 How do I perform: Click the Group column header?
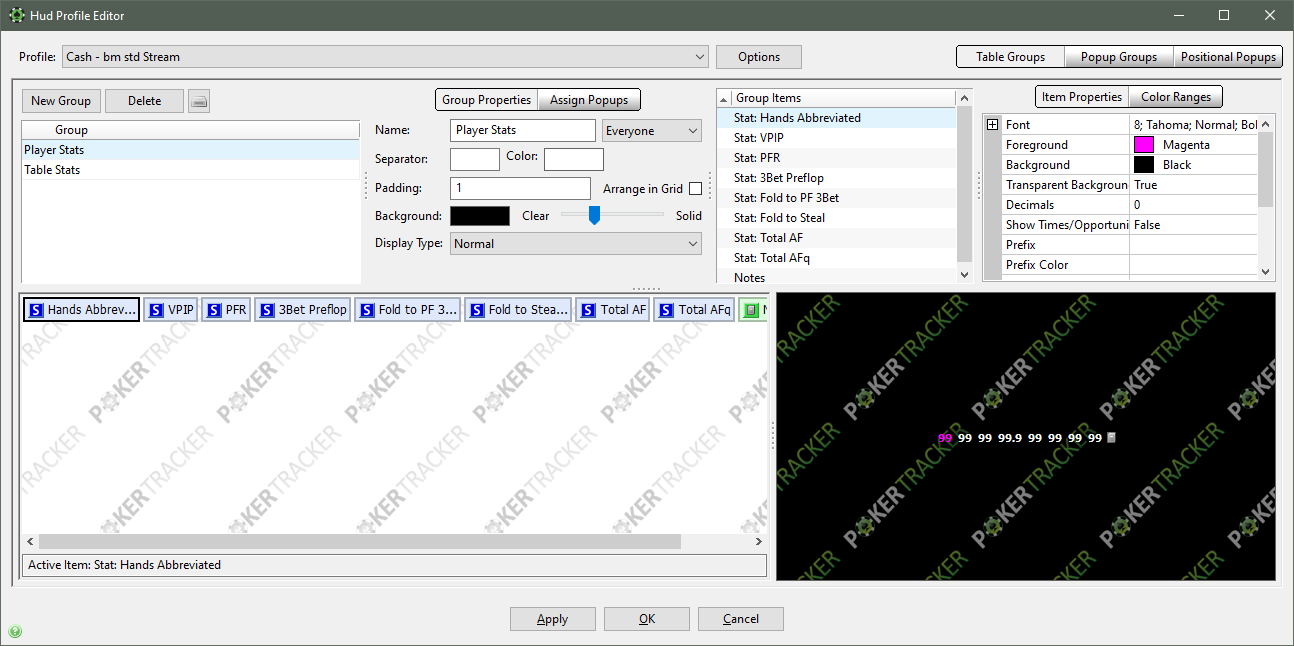(x=190, y=130)
